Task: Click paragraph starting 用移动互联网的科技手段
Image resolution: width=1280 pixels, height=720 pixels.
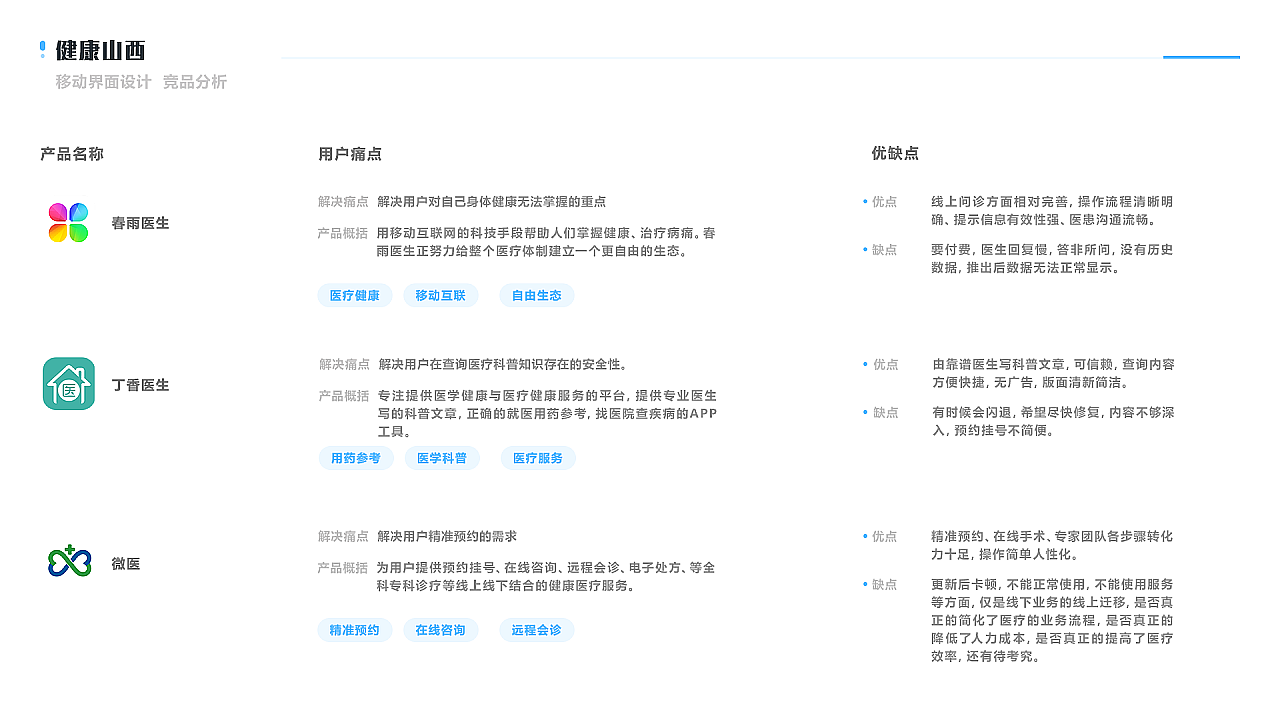Action: pos(546,242)
